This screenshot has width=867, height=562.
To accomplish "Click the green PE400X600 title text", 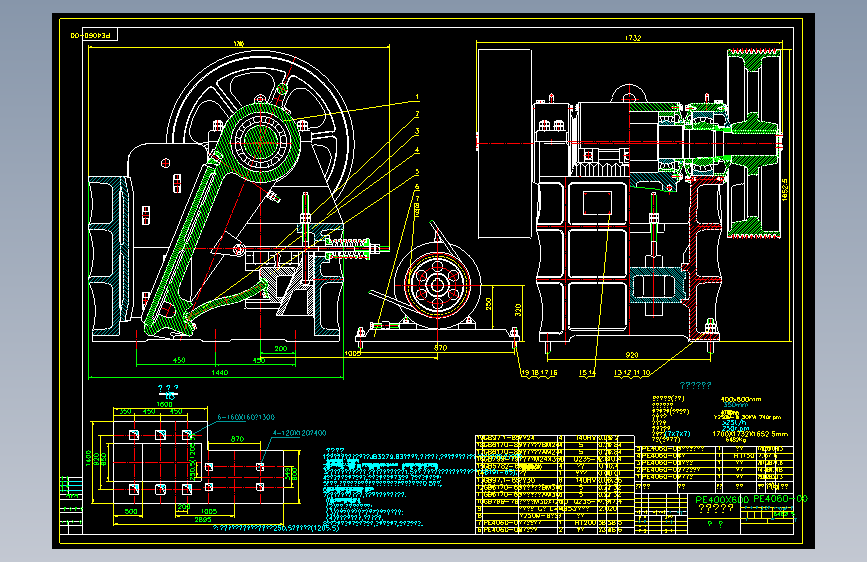I will point(722,499).
